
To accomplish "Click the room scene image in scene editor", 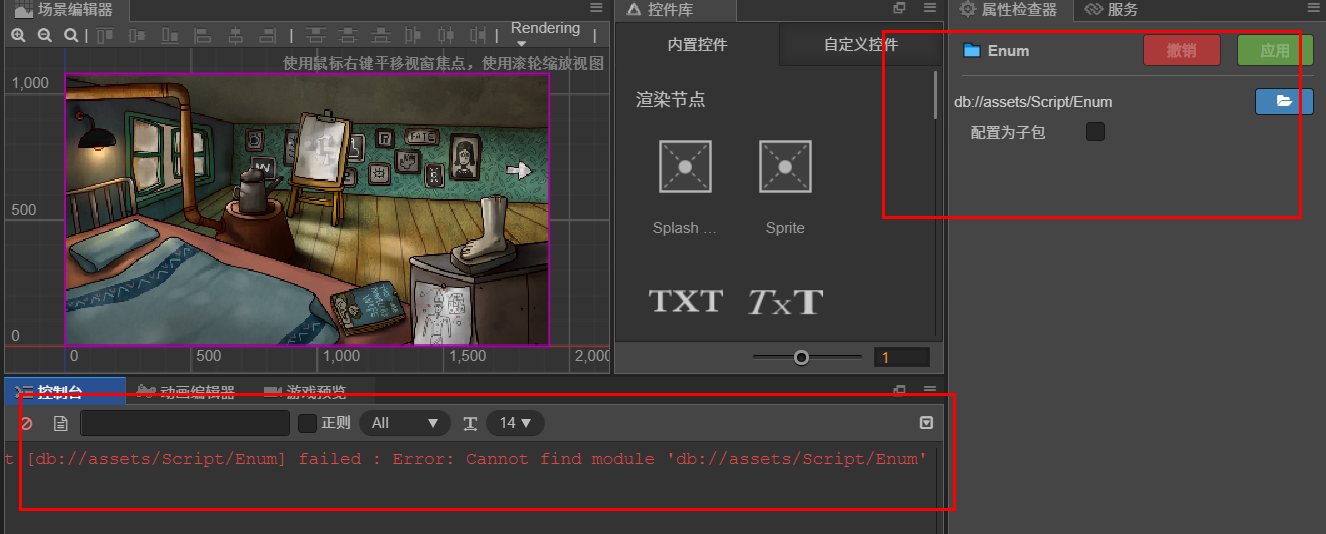I will 307,209.
